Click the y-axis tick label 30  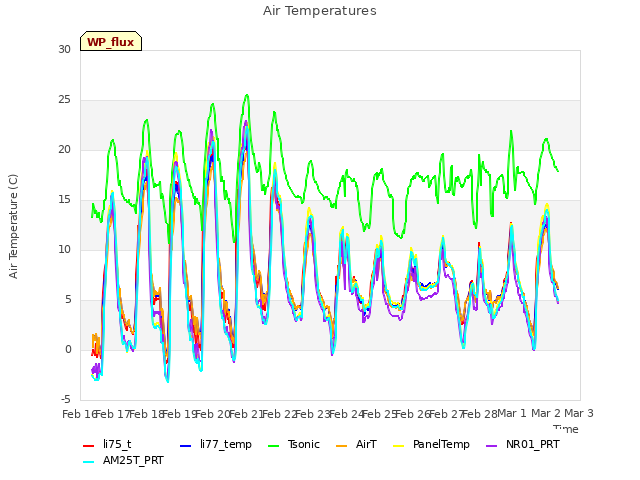coord(64,49)
